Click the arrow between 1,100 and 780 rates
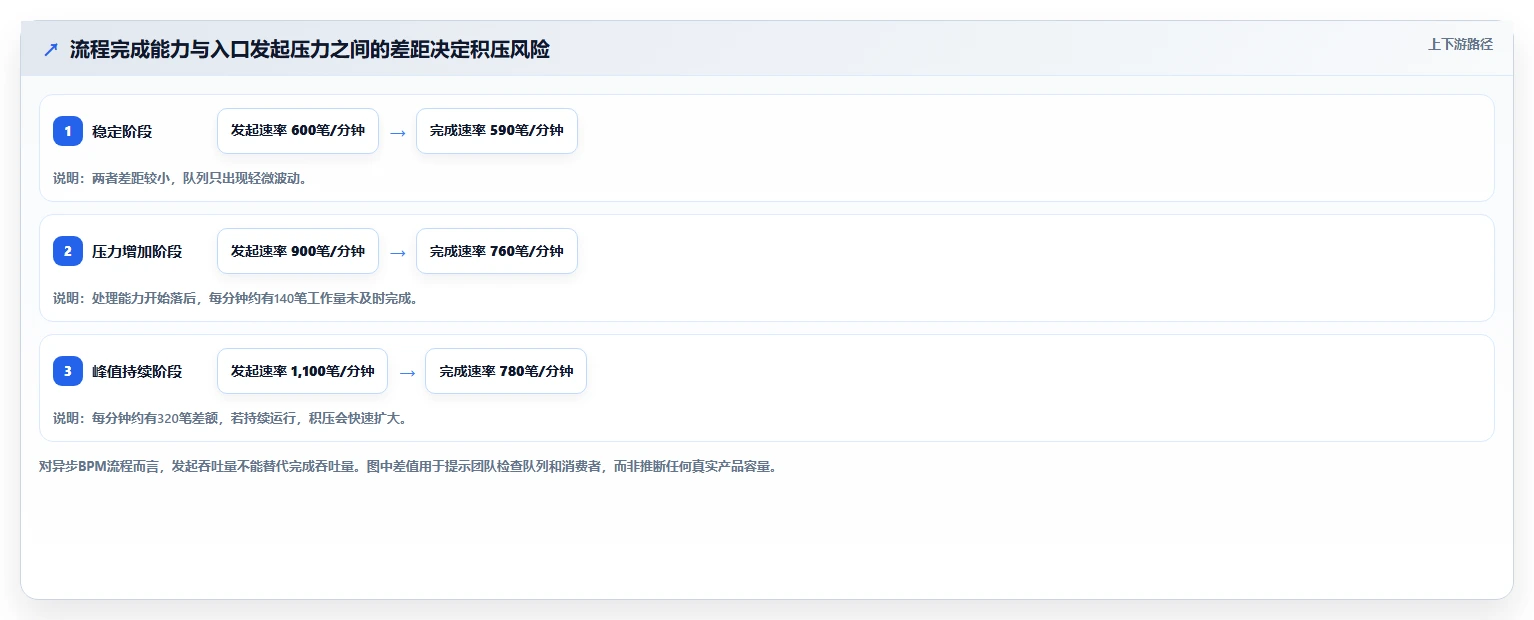 pos(407,372)
